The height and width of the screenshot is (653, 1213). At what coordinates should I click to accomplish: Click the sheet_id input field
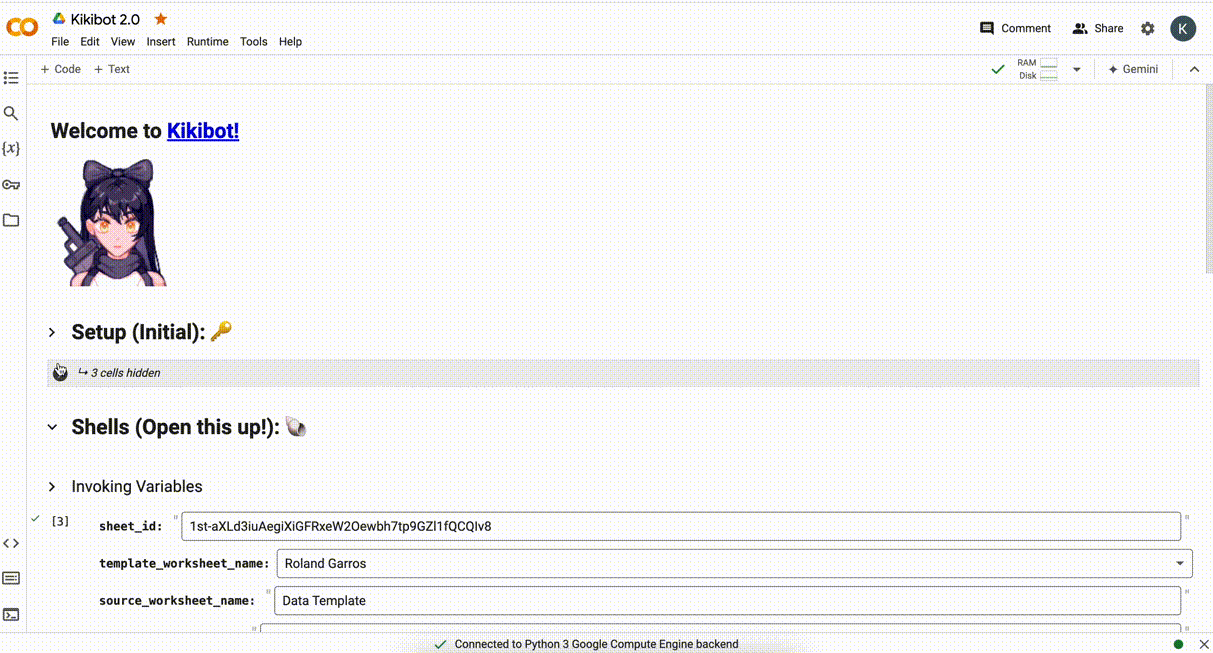tap(681, 526)
